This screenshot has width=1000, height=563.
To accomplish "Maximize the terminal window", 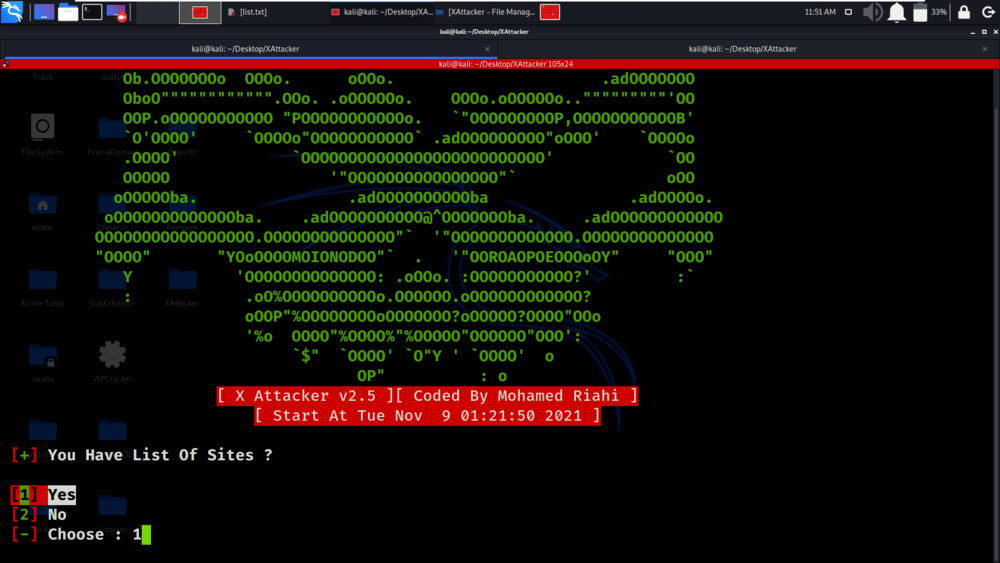I will click(x=984, y=32).
